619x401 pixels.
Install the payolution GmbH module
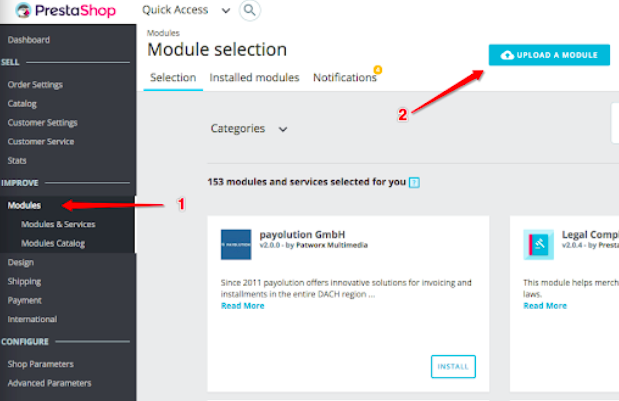point(453,367)
